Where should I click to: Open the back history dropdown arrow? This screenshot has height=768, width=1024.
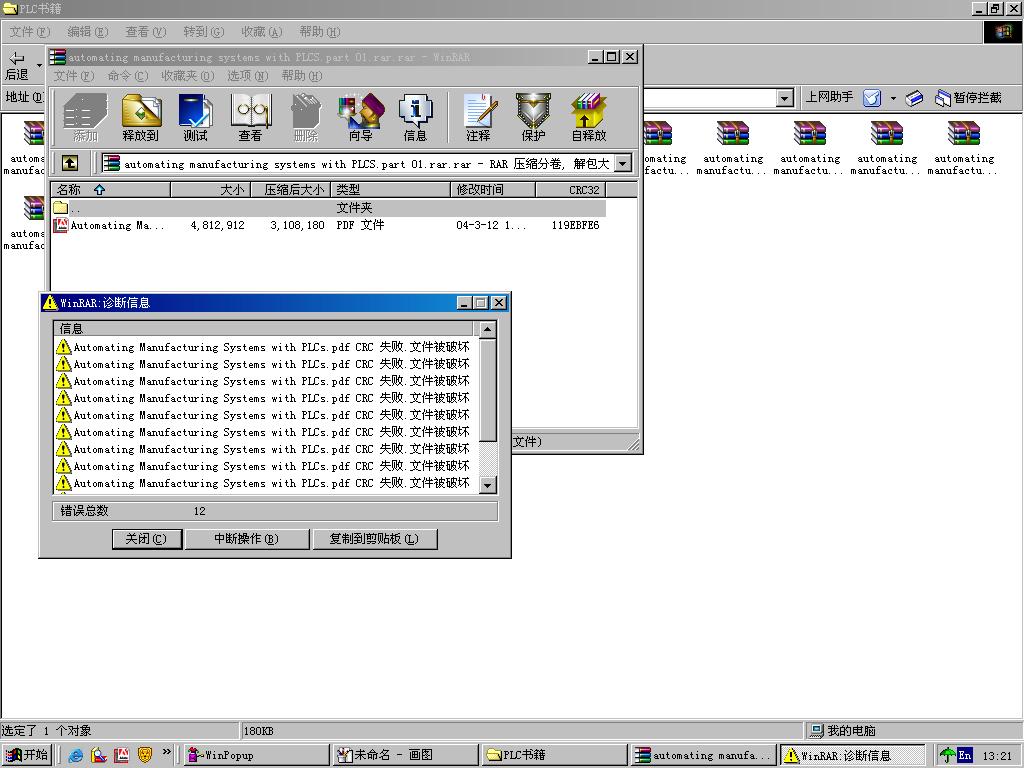coord(39,65)
